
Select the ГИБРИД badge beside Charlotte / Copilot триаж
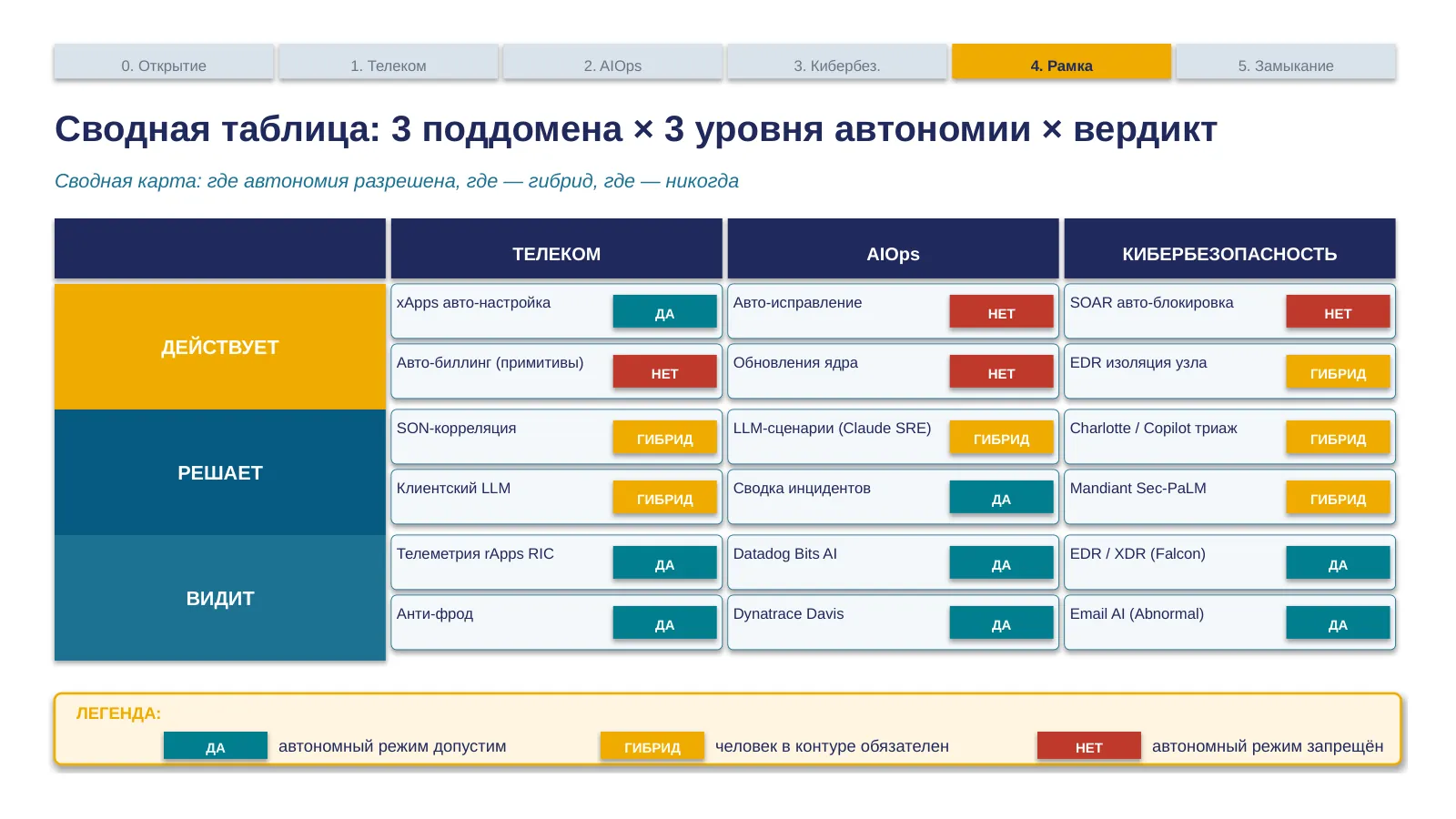(1339, 438)
